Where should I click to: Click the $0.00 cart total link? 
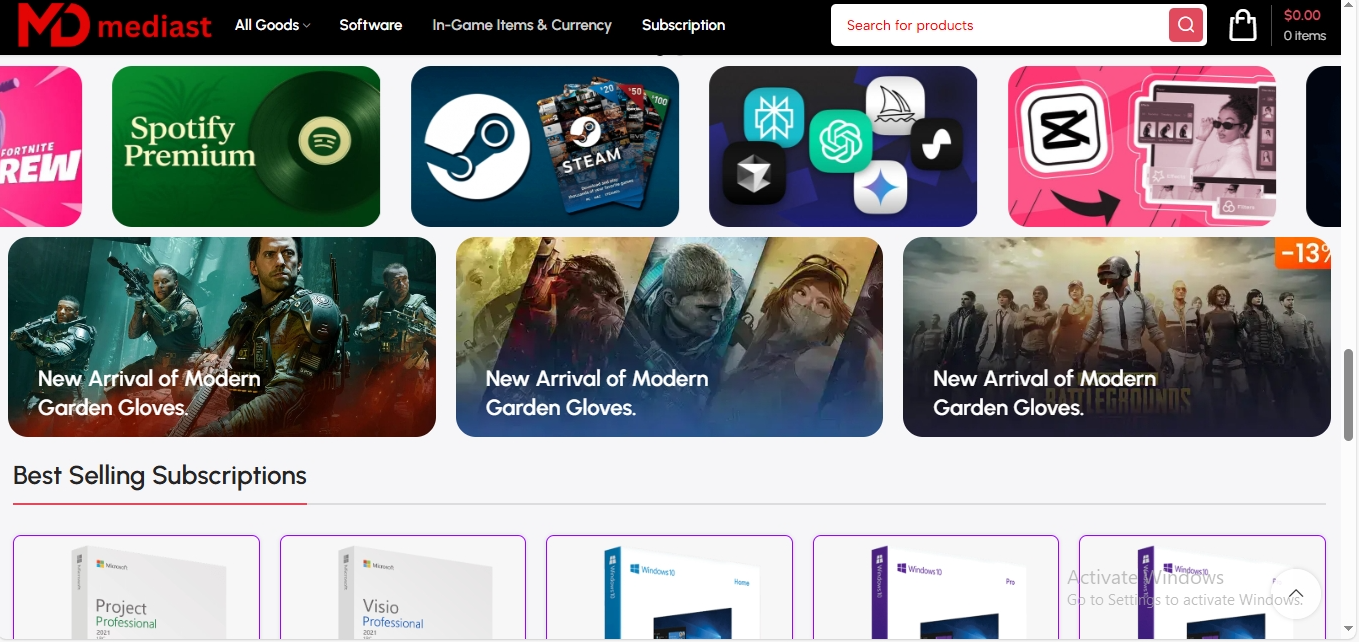[1302, 15]
